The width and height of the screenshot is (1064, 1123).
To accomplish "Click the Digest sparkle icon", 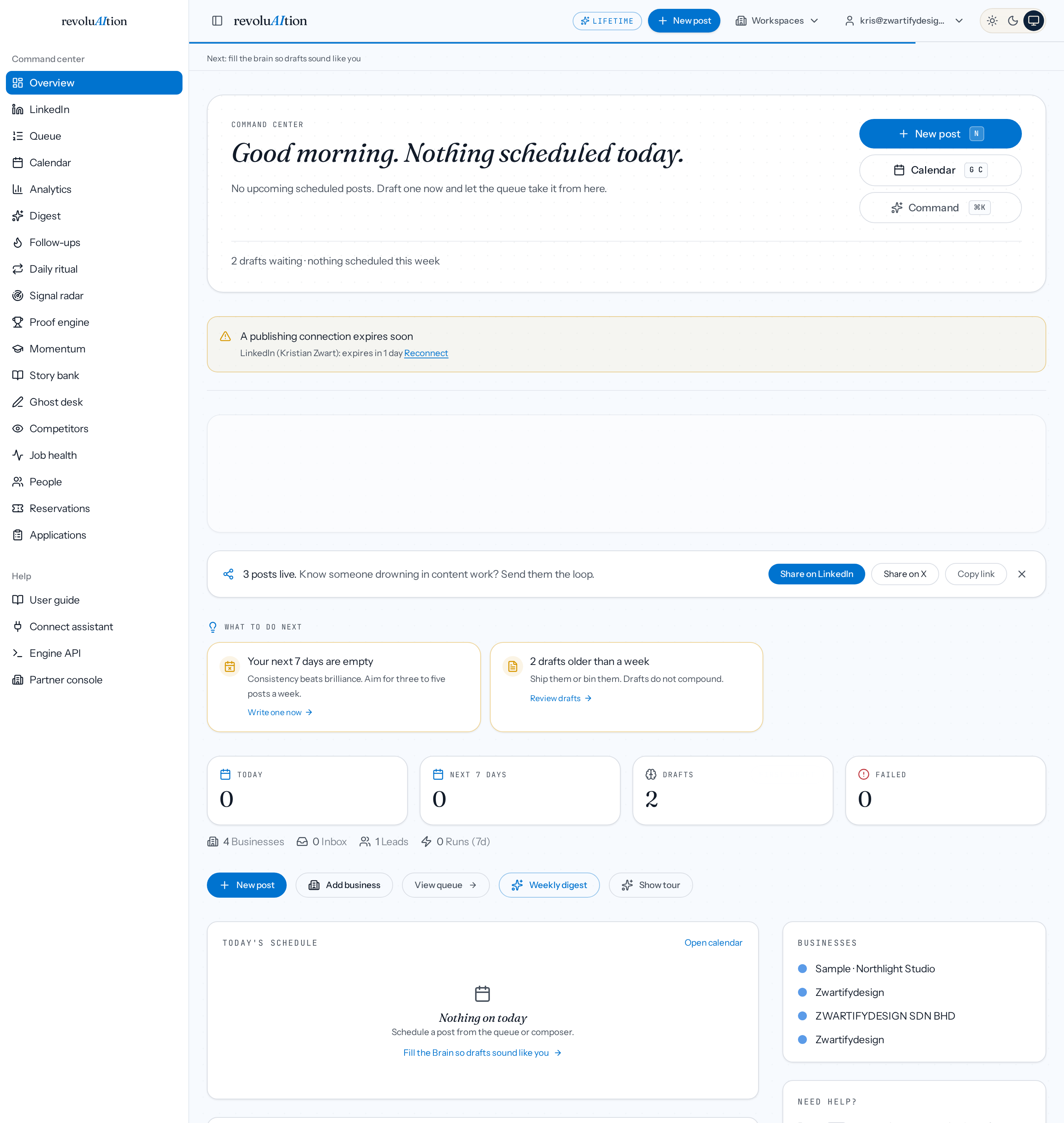I will pos(18,216).
